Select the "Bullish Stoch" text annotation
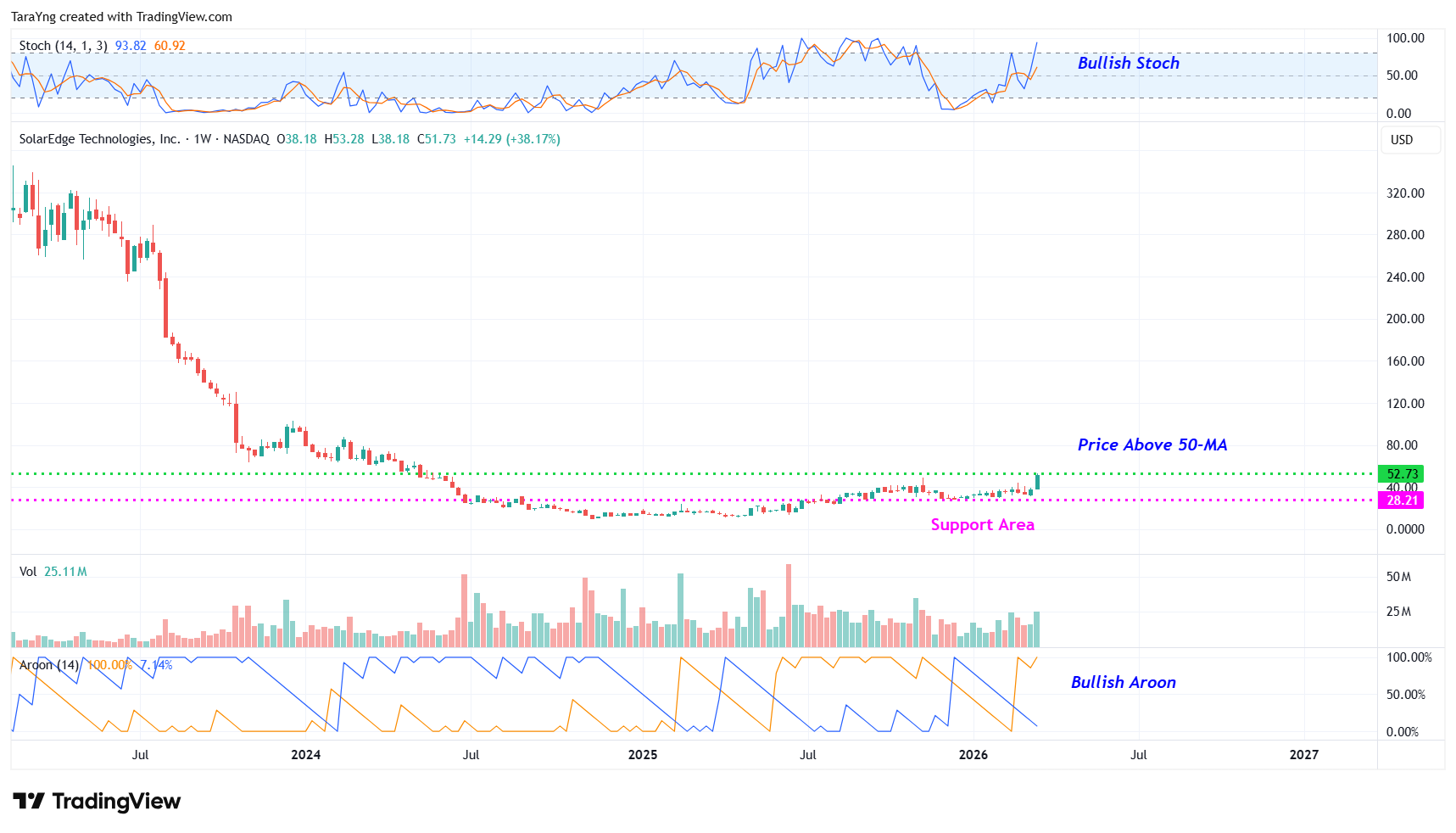Viewport: 1456px width, 833px height. 1128,64
